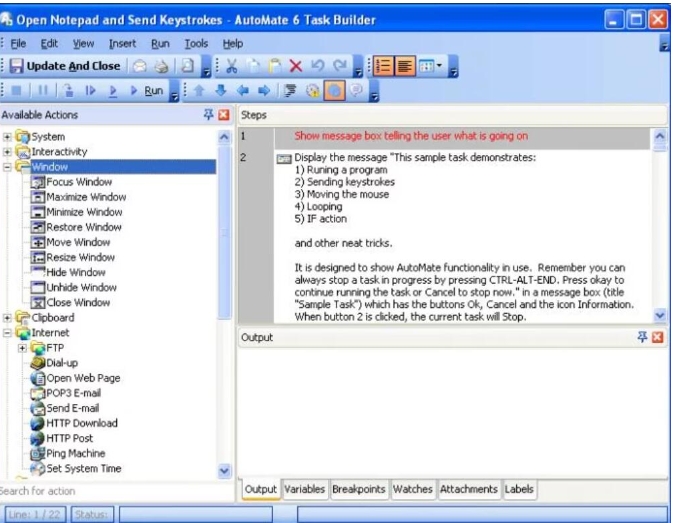The width and height of the screenshot is (673, 523).
Task: Click the email envelope toolbar icon
Action: point(139,66)
